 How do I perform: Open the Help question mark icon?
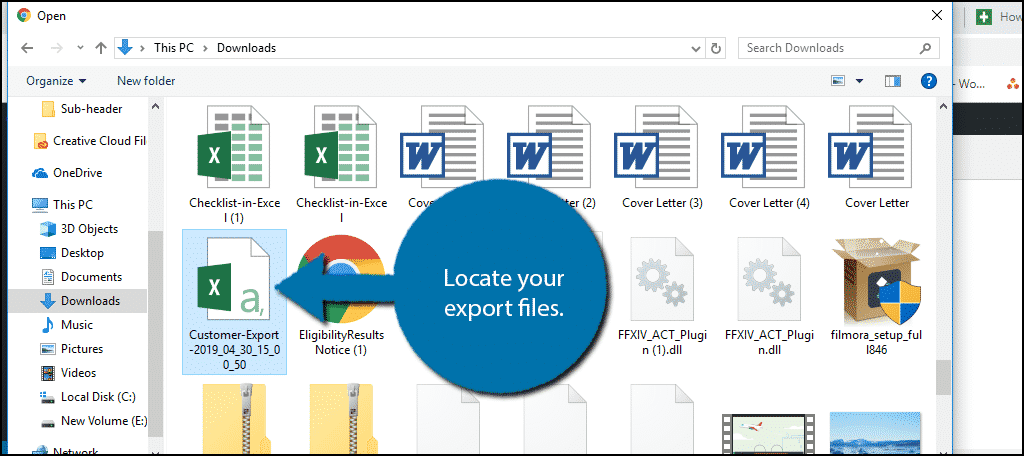[929, 81]
